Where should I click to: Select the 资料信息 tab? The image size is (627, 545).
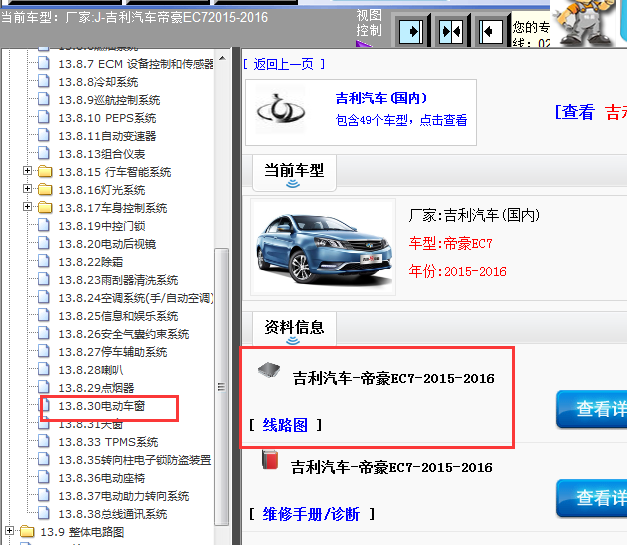click(294, 329)
